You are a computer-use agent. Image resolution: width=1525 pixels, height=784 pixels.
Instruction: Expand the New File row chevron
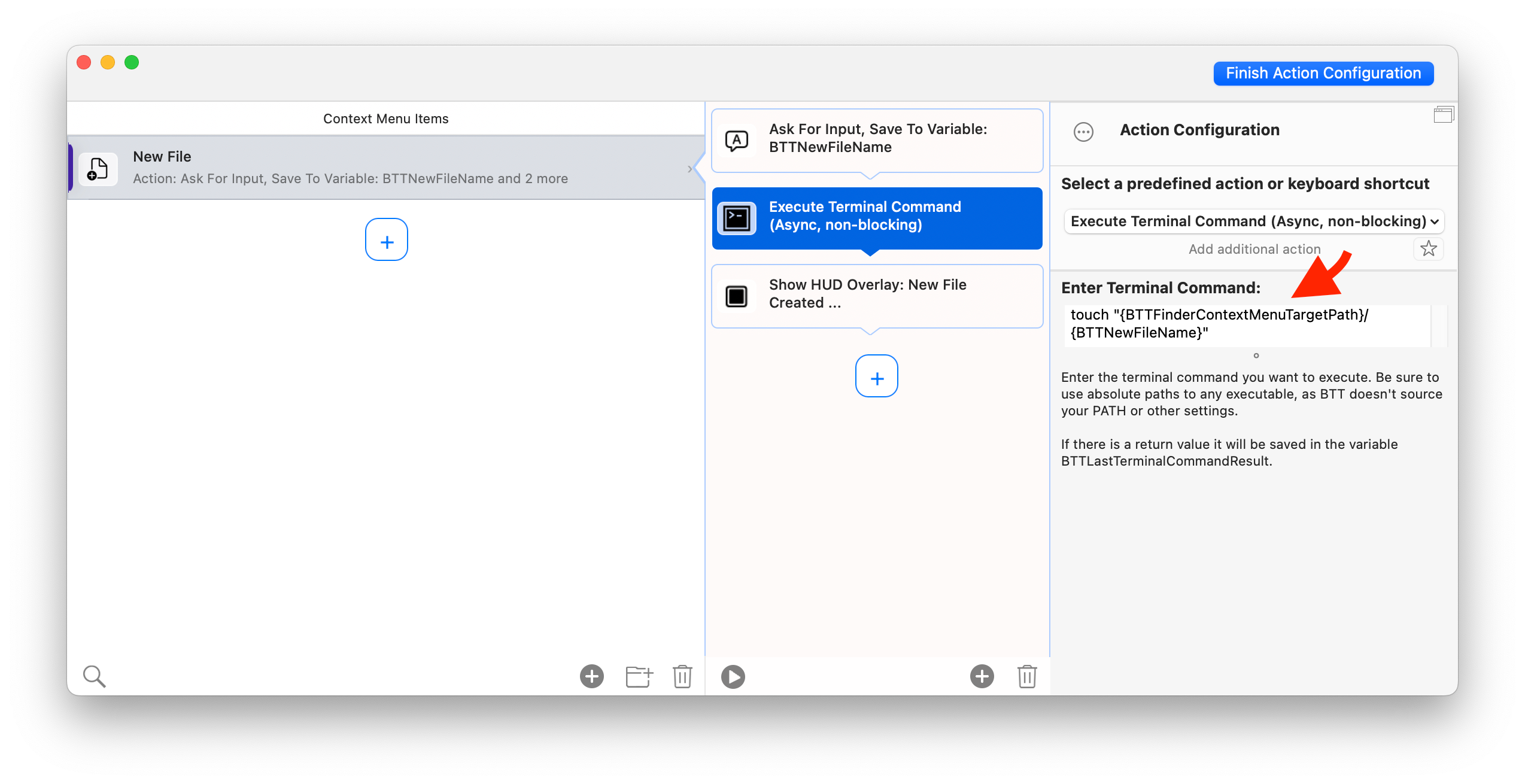(689, 169)
